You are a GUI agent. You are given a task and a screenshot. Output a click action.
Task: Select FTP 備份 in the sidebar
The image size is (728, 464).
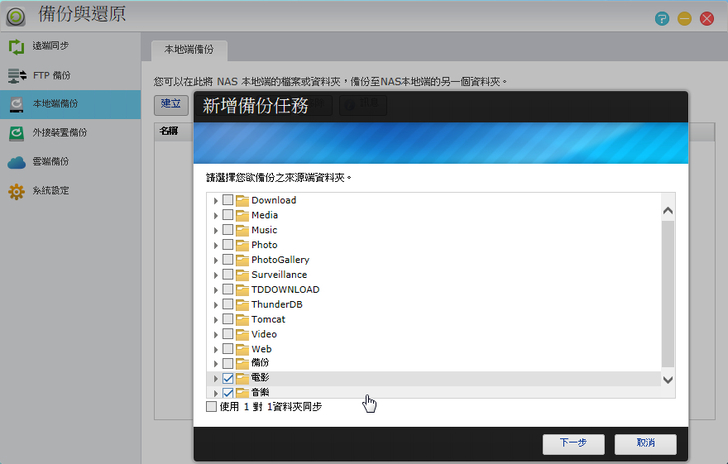[70, 75]
